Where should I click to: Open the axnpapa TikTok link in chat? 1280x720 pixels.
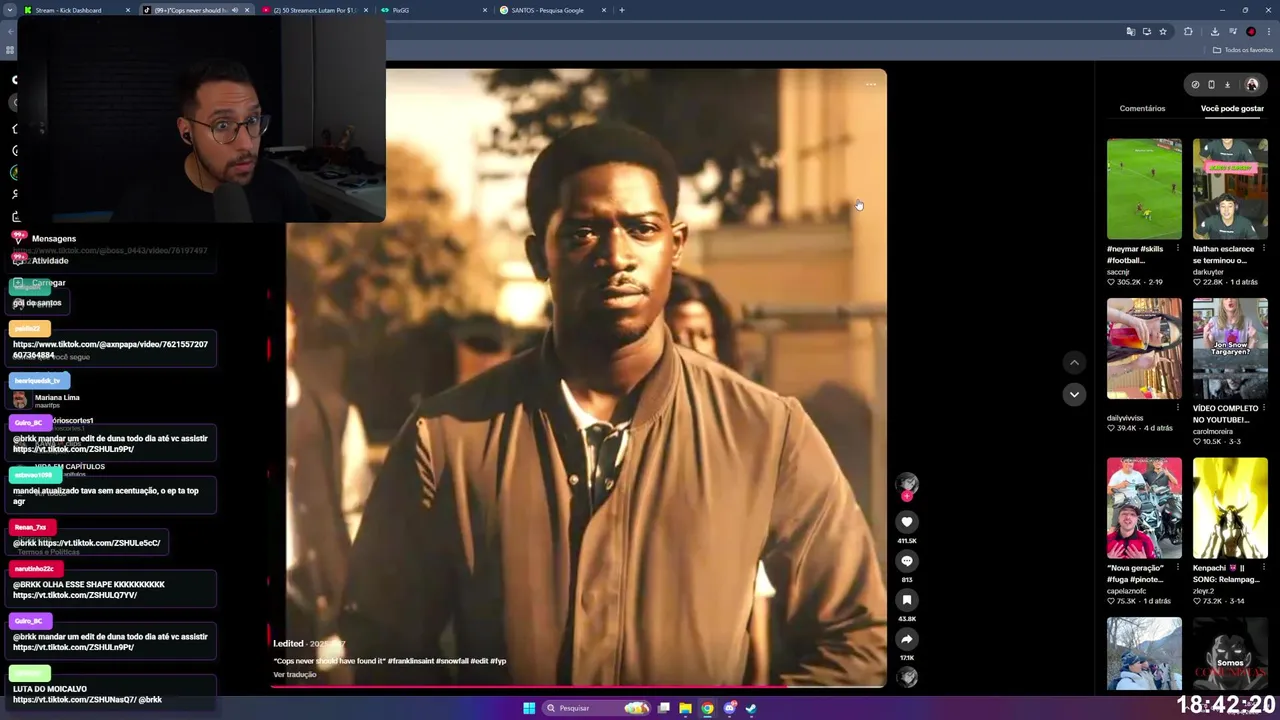click(x=110, y=349)
